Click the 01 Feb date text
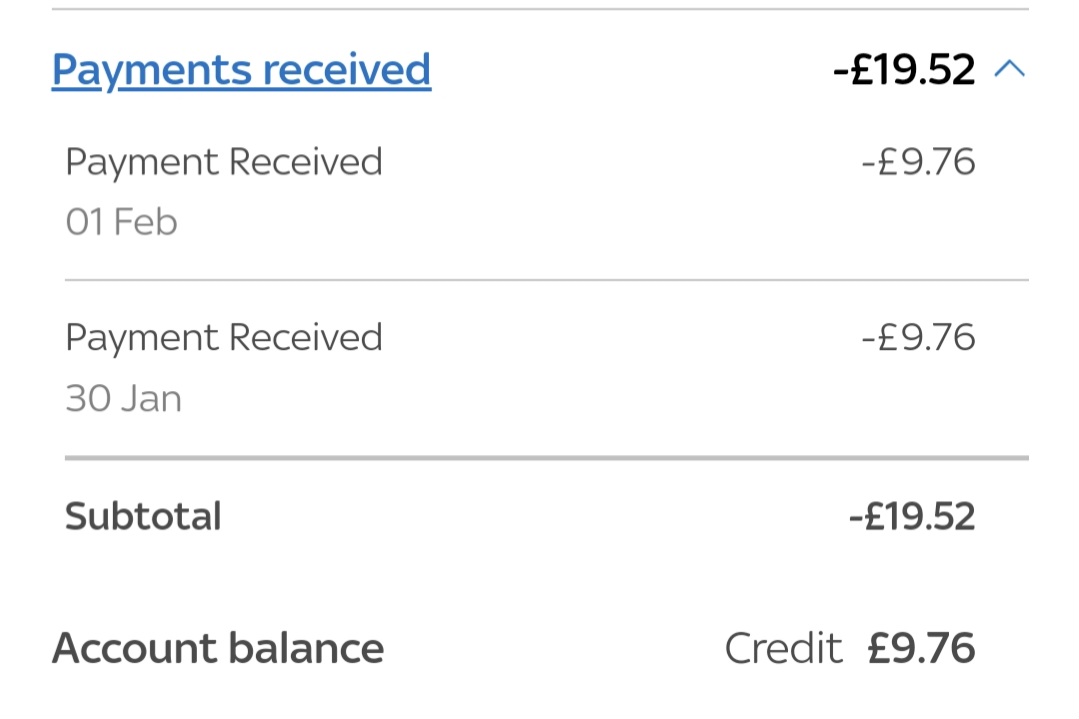The image size is (1079, 719). coord(121,222)
